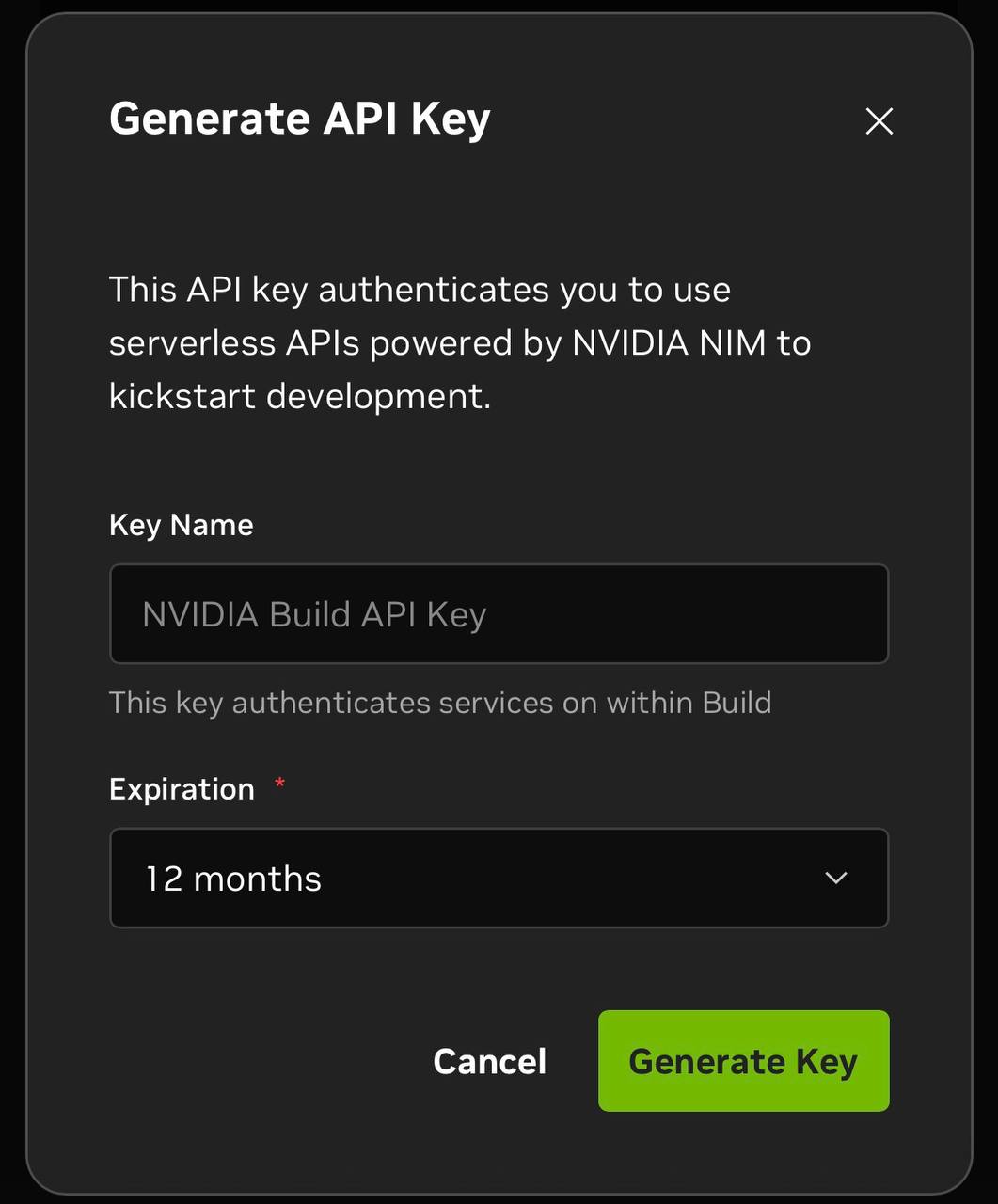Viewport: 998px width, 1204px height.
Task: Close the Generate API Key dialog
Action: click(879, 120)
